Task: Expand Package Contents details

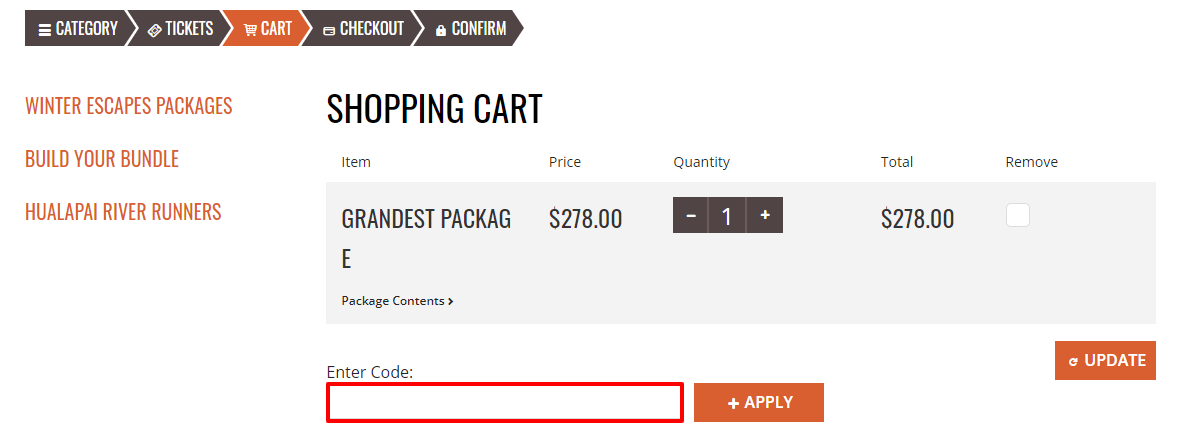Action: coord(397,301)
